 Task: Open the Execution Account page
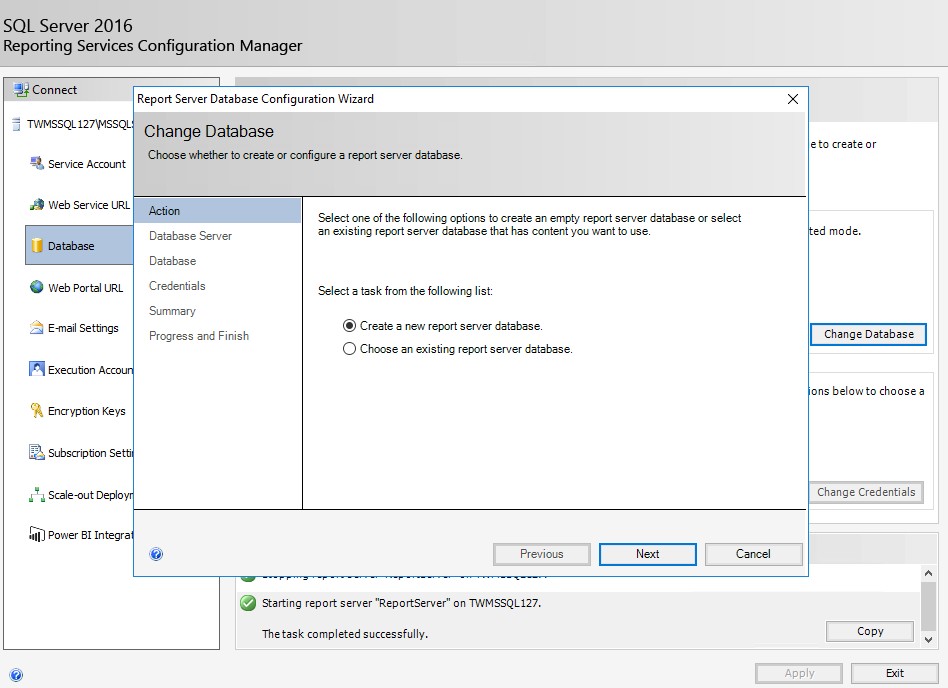click(91, 369)
